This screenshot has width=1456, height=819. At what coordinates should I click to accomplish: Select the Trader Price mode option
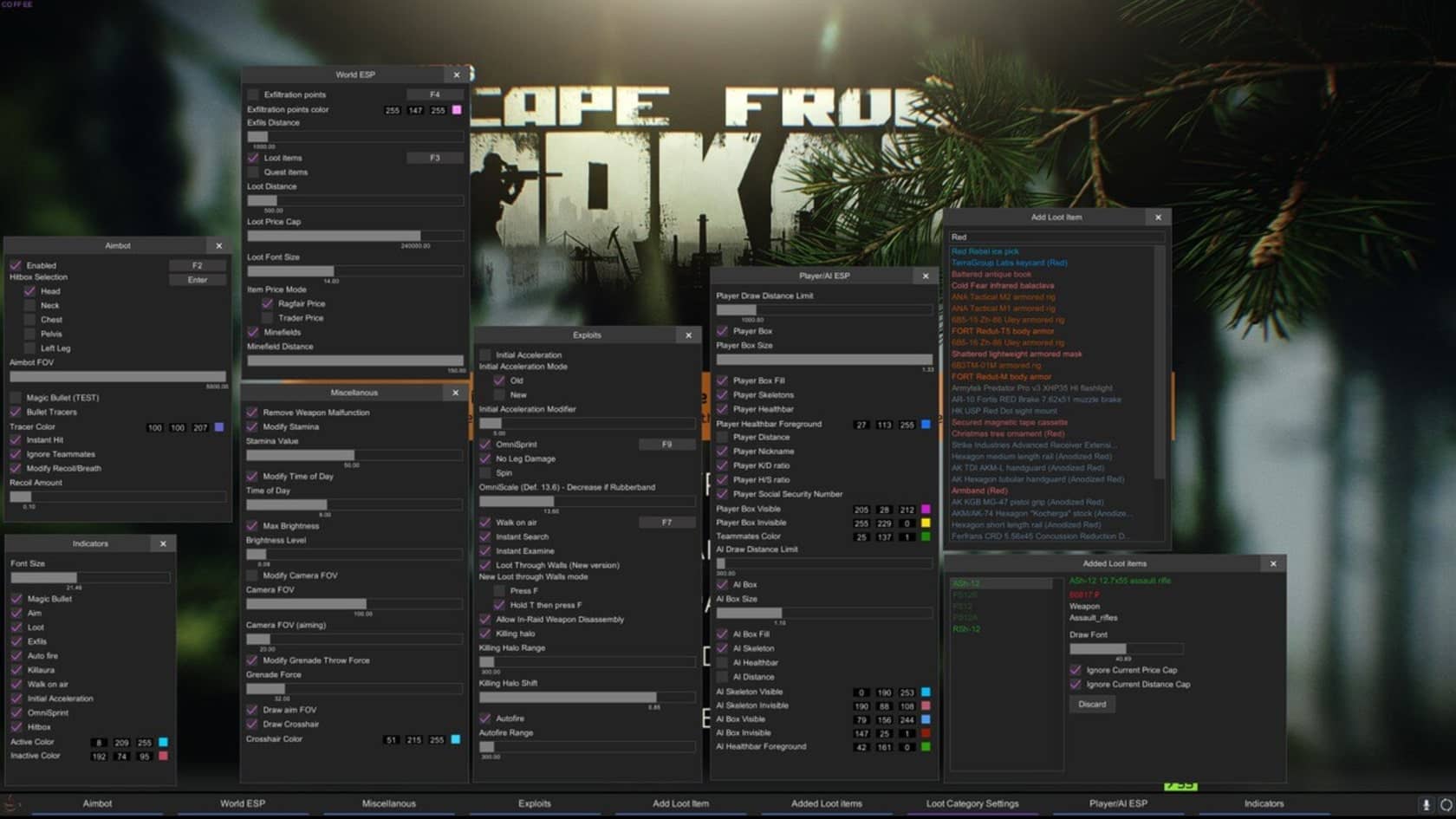click(268, 318)
